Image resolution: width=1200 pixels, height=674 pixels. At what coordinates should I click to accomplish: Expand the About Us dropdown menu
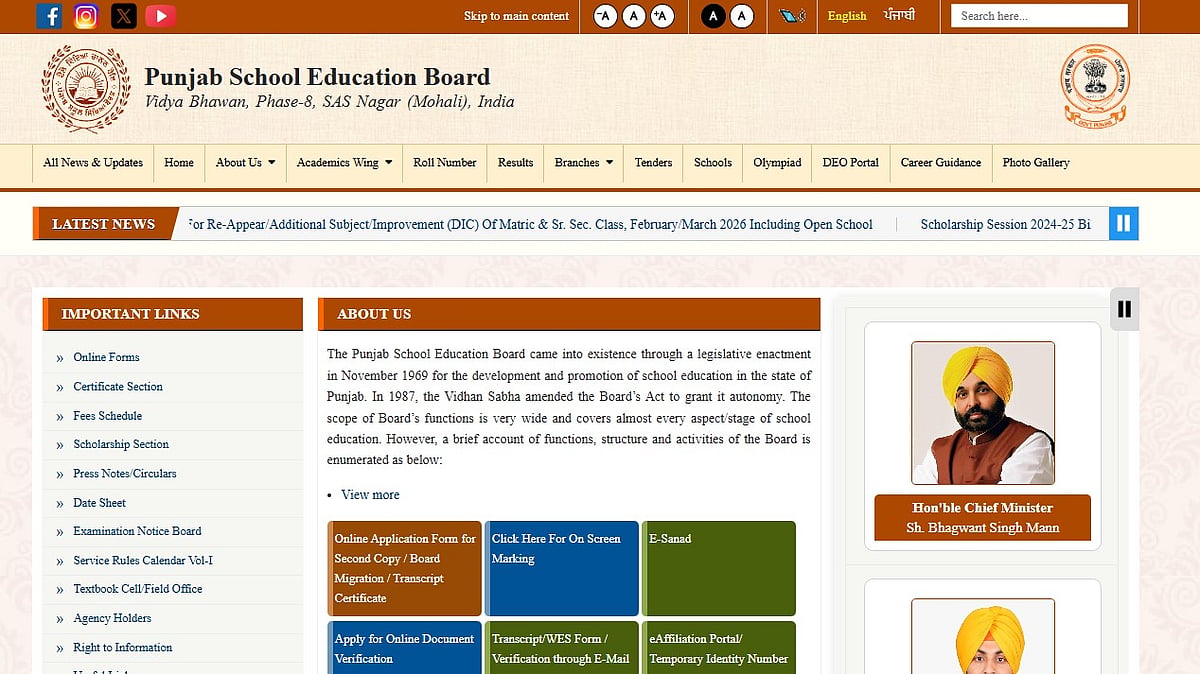245,162
